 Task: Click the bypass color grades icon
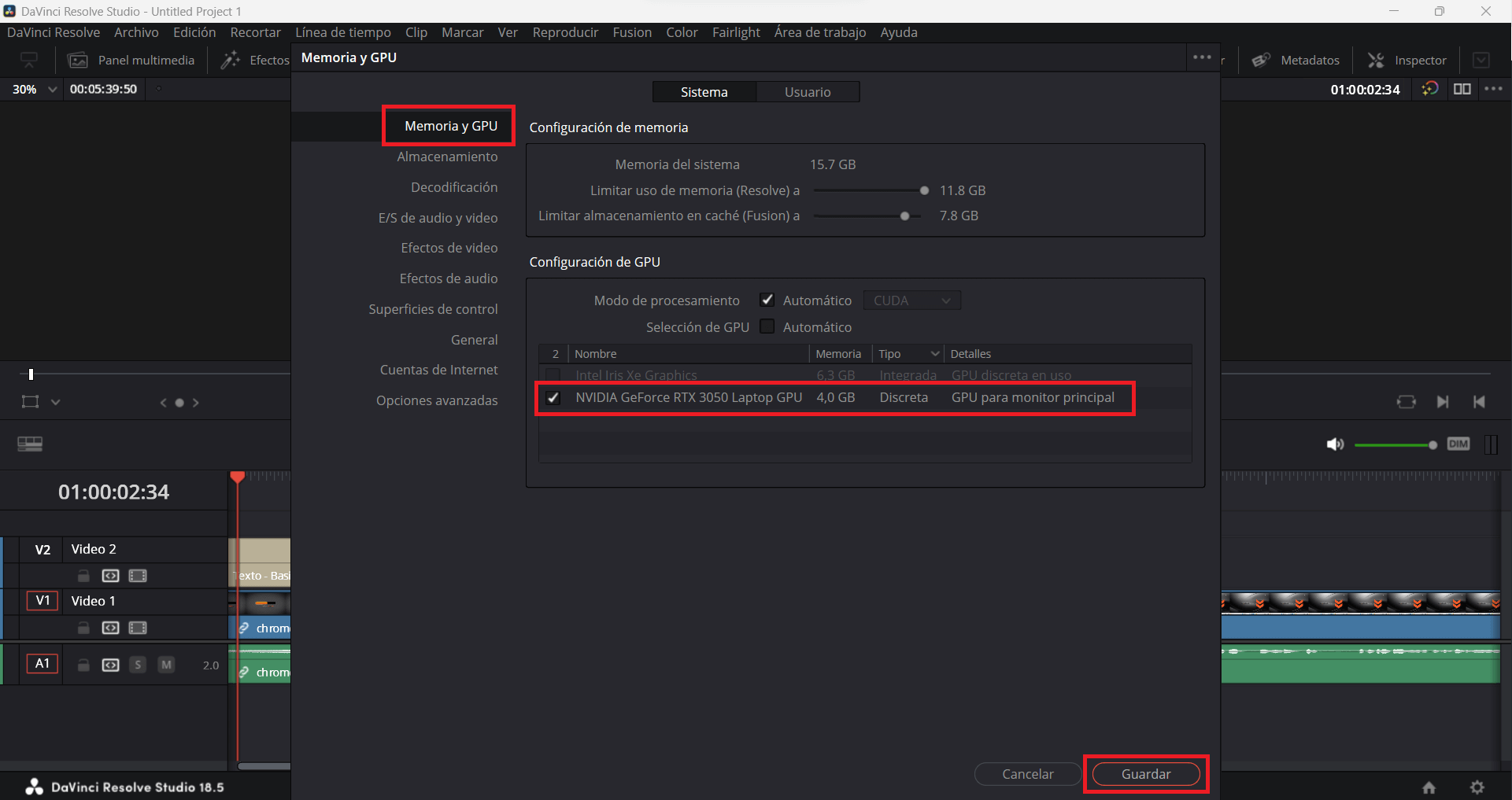click(x=1430, y=89)
